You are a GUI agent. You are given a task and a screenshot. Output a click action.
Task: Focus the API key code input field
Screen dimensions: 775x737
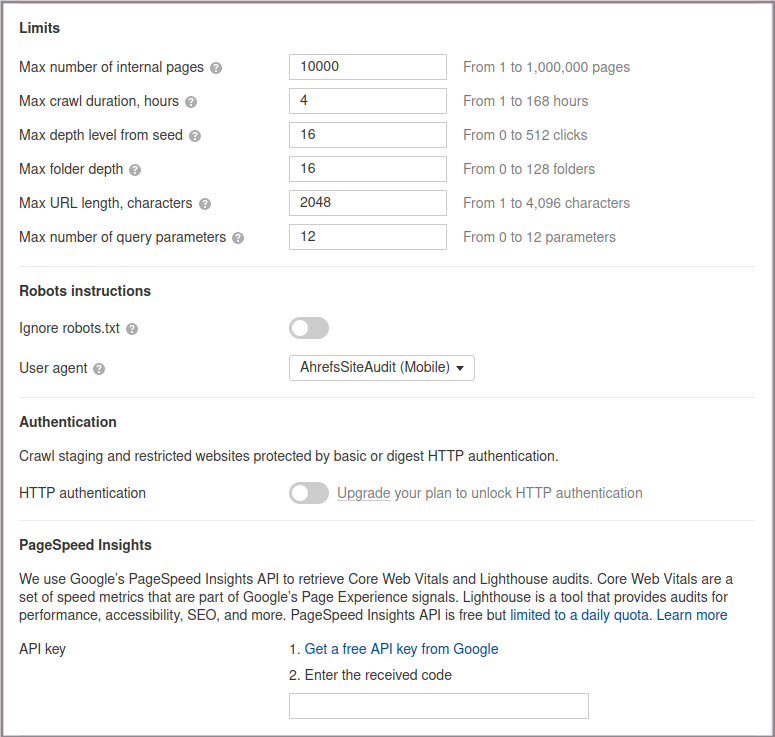[438, 706]
